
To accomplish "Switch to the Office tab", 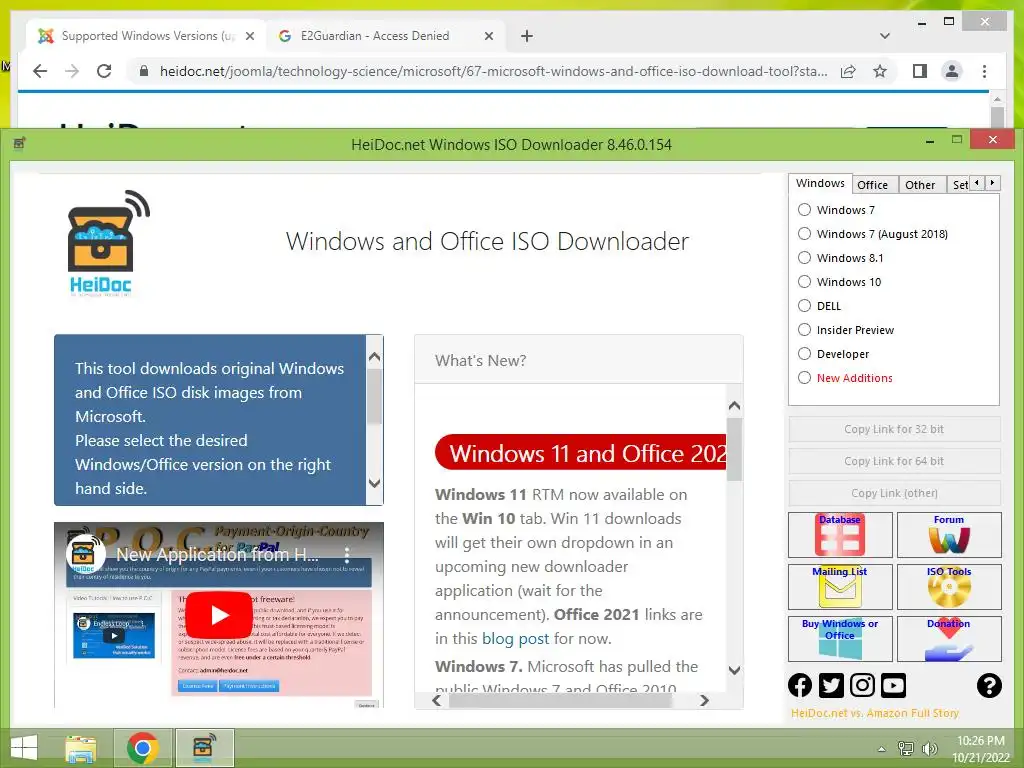I will [872, 185].
